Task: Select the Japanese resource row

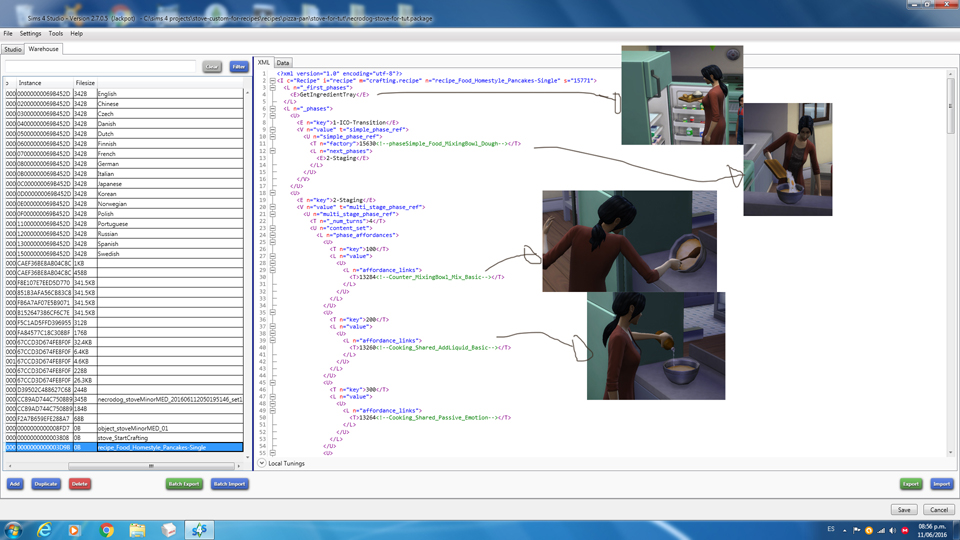Action: pos(124,184)
